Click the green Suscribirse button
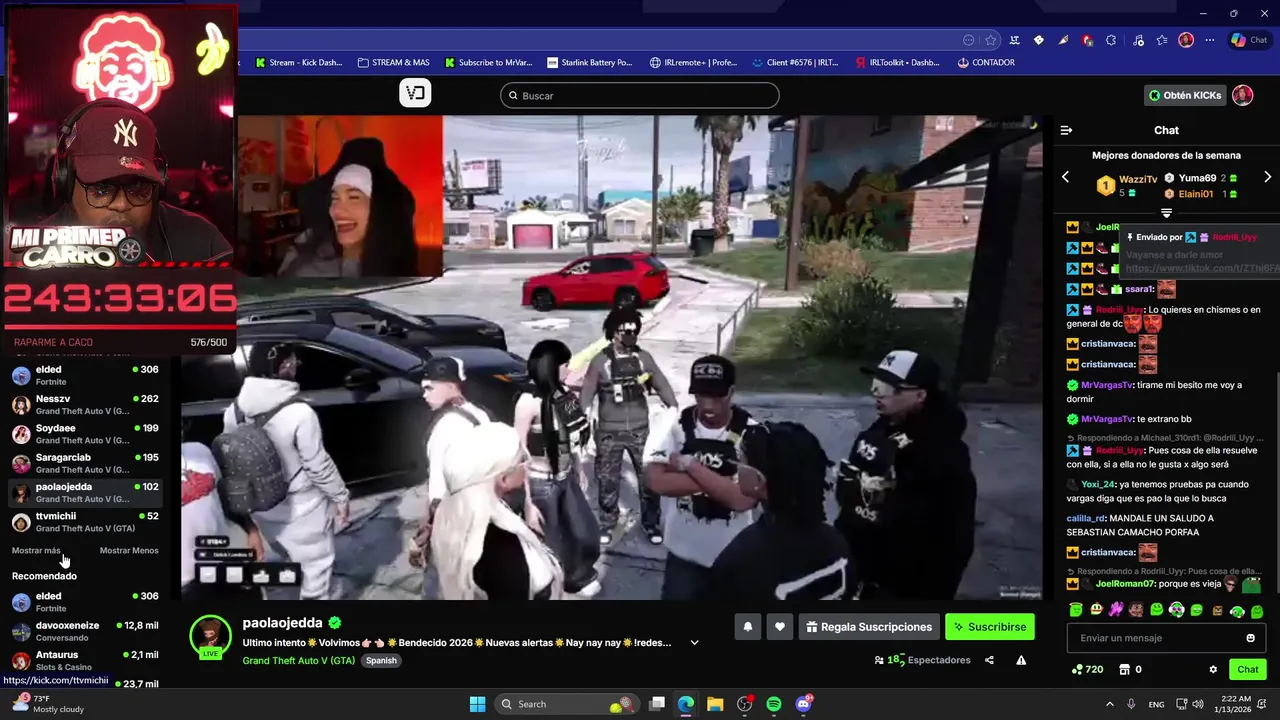Viewport: 1280px width, 720px height. pyautogui.click(x=990, y=627)
